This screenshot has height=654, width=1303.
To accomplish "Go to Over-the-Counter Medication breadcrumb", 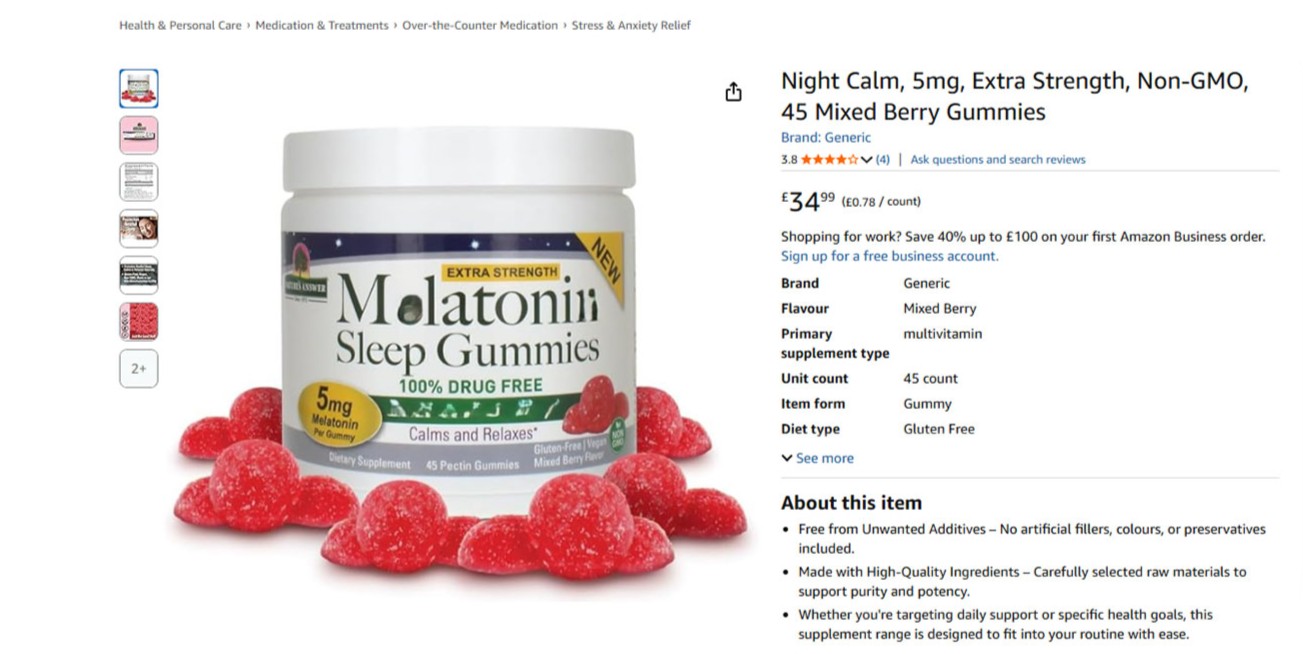I will 480,25.
